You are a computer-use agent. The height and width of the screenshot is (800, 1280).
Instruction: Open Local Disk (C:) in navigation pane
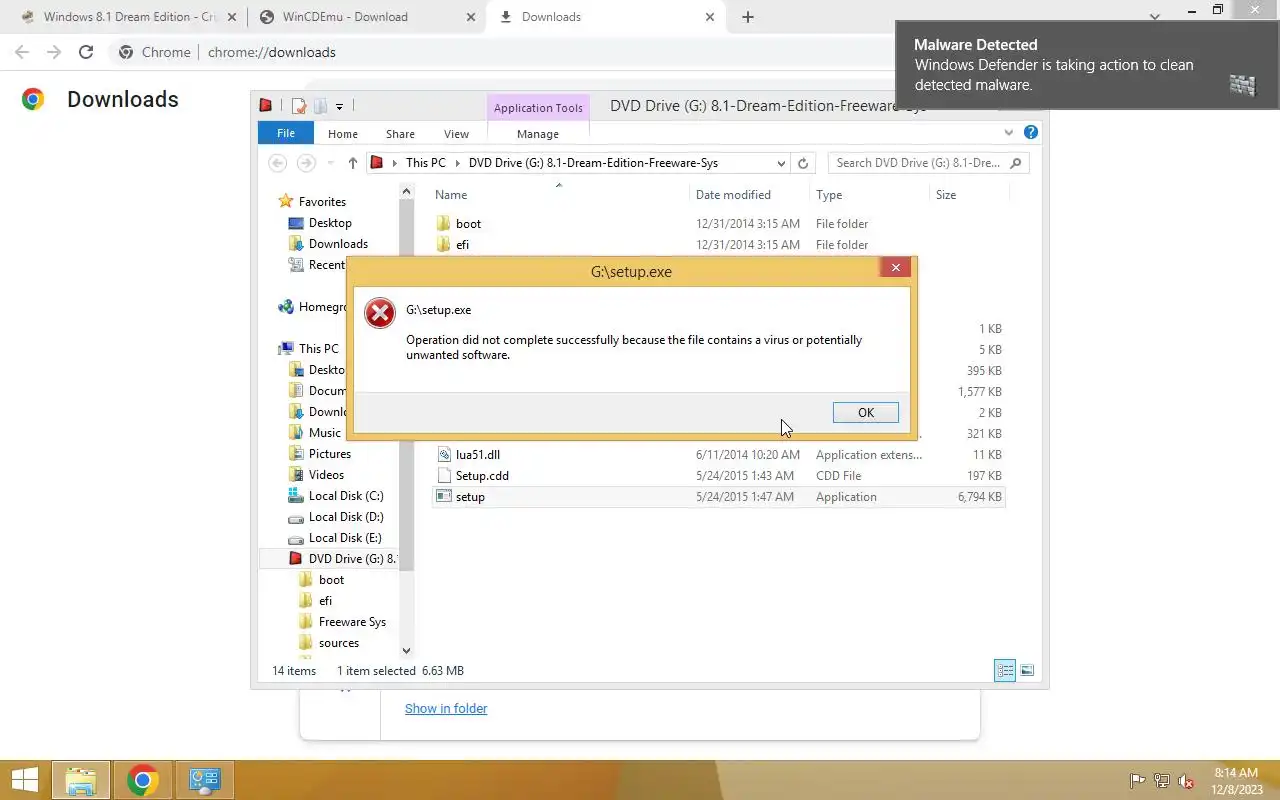click(345, 496)
